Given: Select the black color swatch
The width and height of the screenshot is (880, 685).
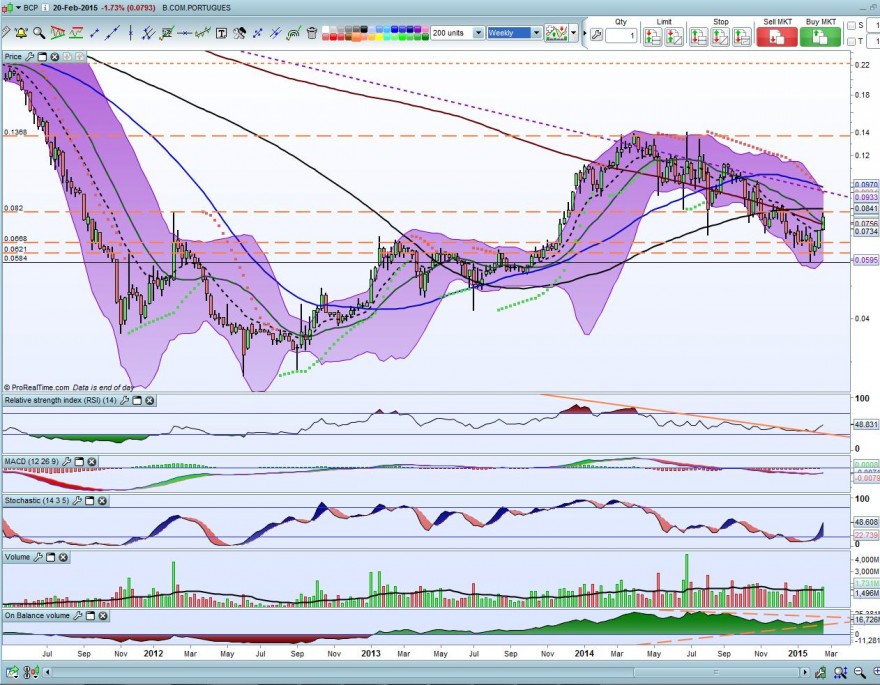Looking at the screenshot, I should pos(364,29).
